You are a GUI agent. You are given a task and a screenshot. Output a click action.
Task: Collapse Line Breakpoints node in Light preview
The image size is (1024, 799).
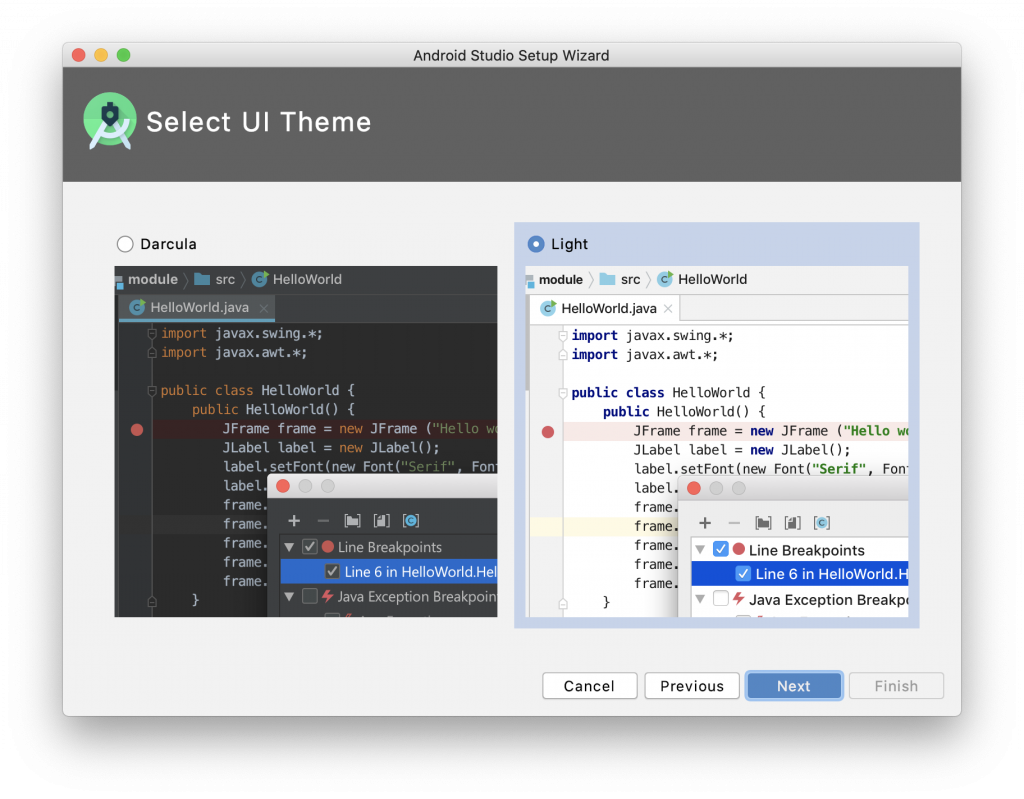[700, 549]
